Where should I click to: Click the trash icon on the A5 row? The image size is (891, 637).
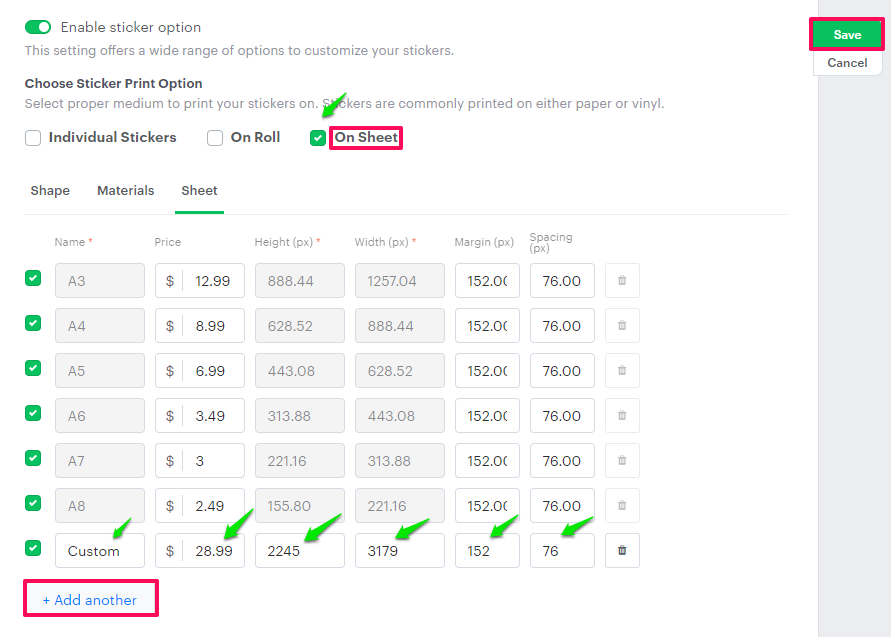622,371
